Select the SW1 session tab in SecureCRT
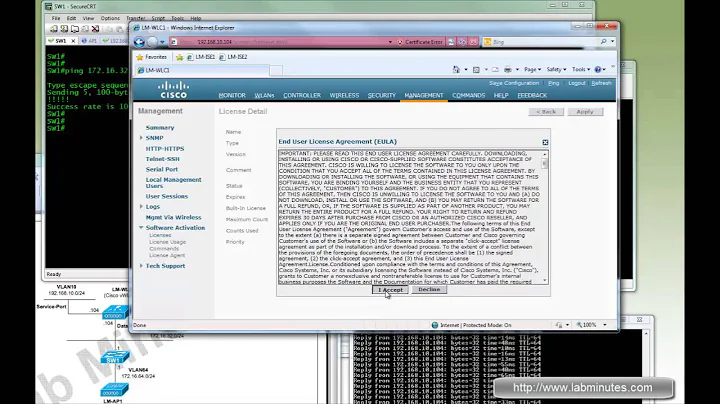The height and width of the screenshot is (404, 720). (x=61, y=41)
